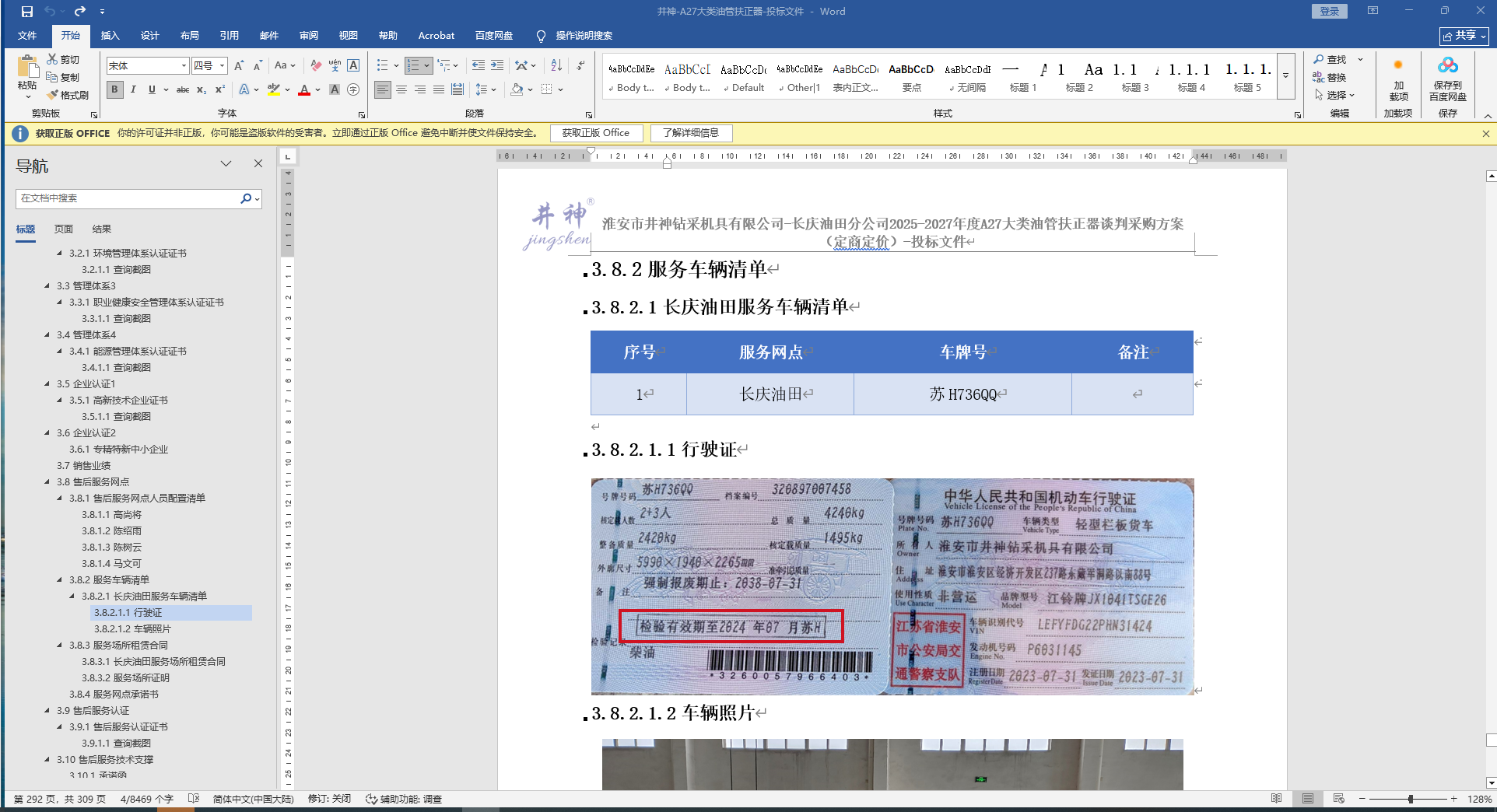Expand the styles gallery with the more arrow
Image resolution: width=1497 pixels, height=812 pixels.
click(1285, 75)
